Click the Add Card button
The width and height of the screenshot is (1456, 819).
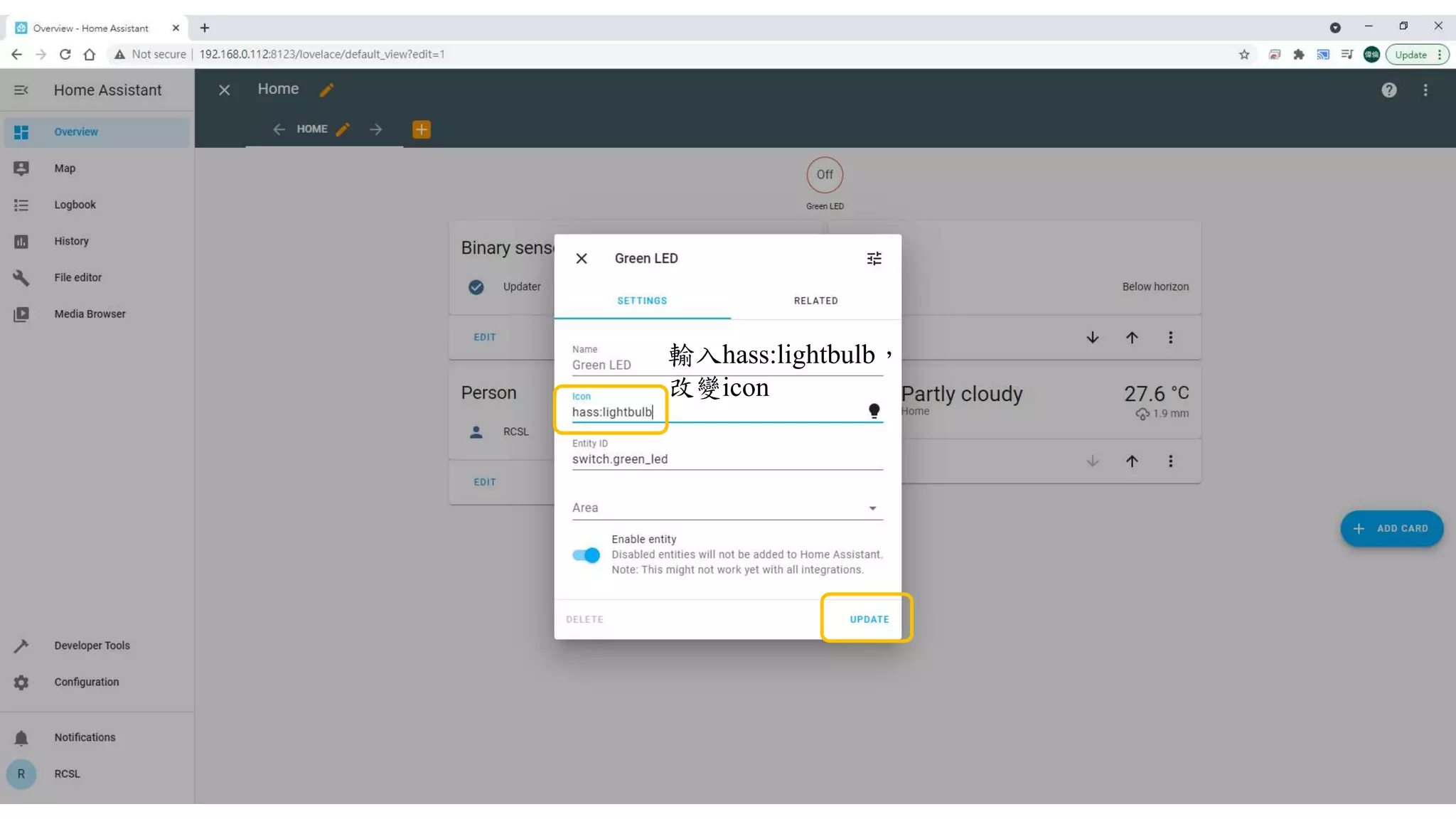[1391, 528]
